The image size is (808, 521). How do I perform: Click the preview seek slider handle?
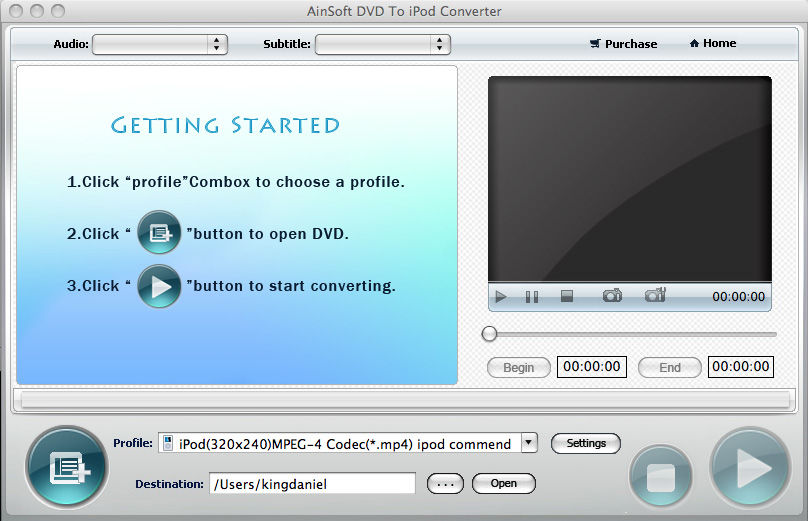[x=489, y=334]
